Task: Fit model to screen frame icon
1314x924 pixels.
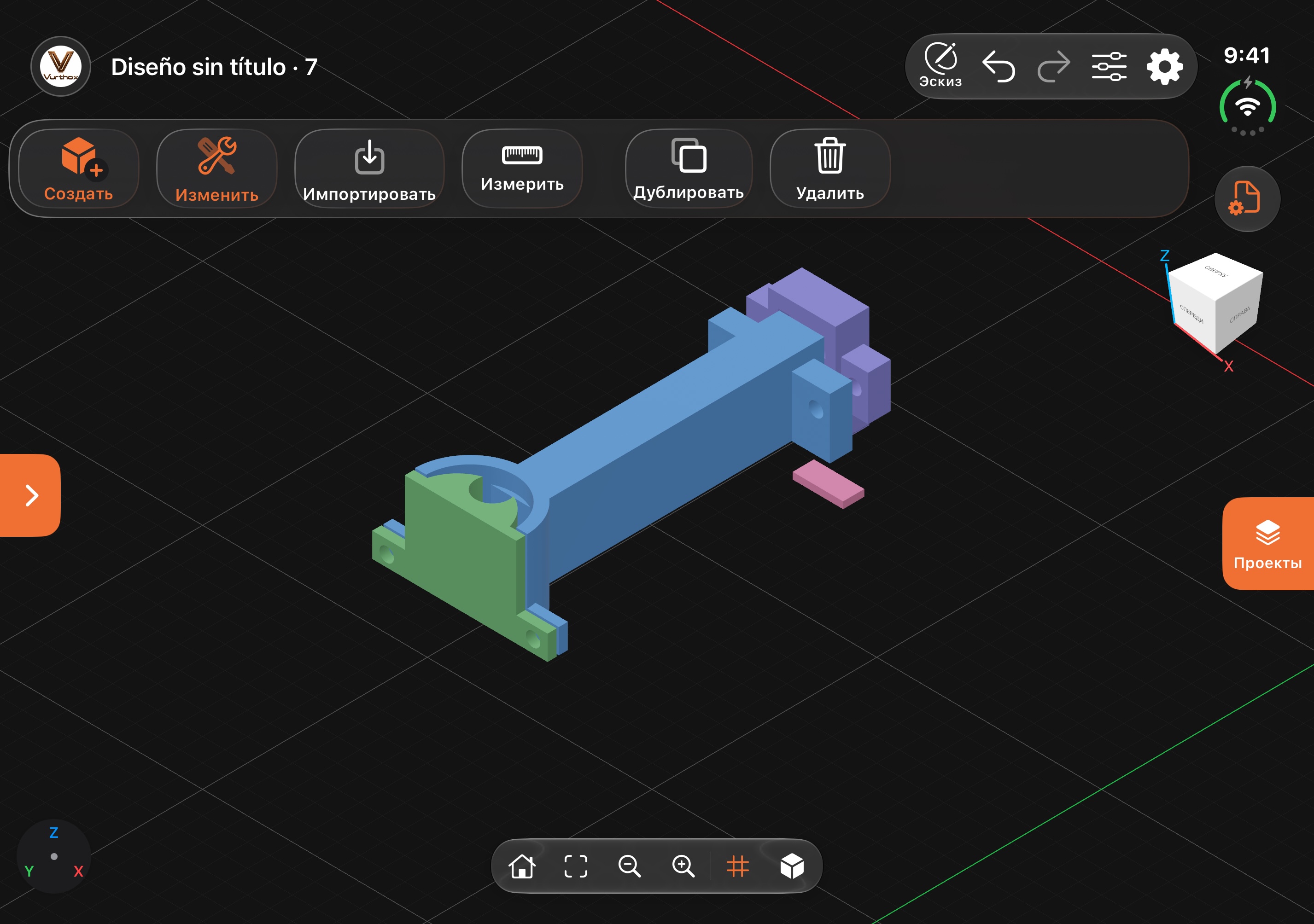Action: pos(576,866)
